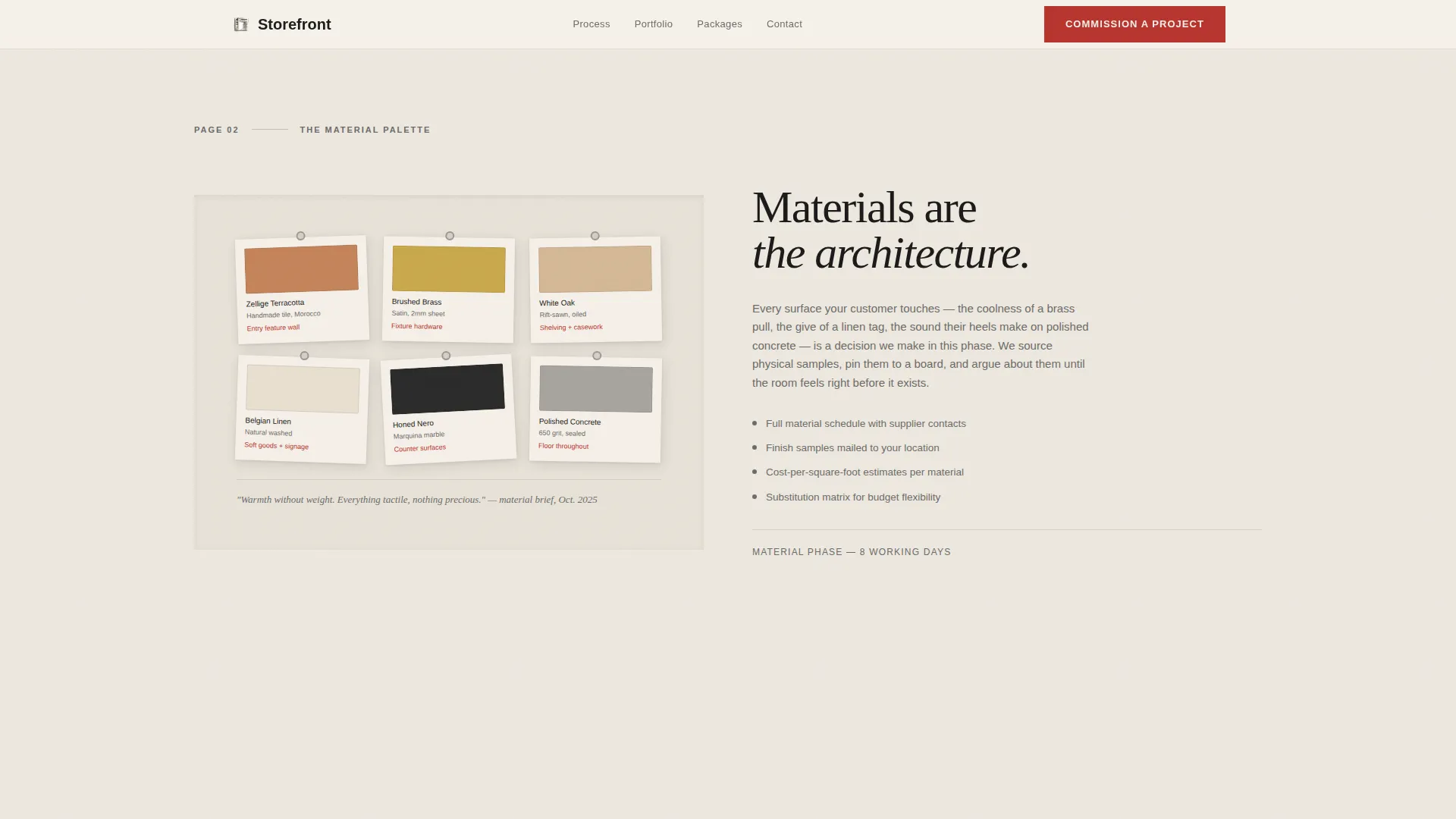Click the pushpin above White Oak card

point(595,236)
